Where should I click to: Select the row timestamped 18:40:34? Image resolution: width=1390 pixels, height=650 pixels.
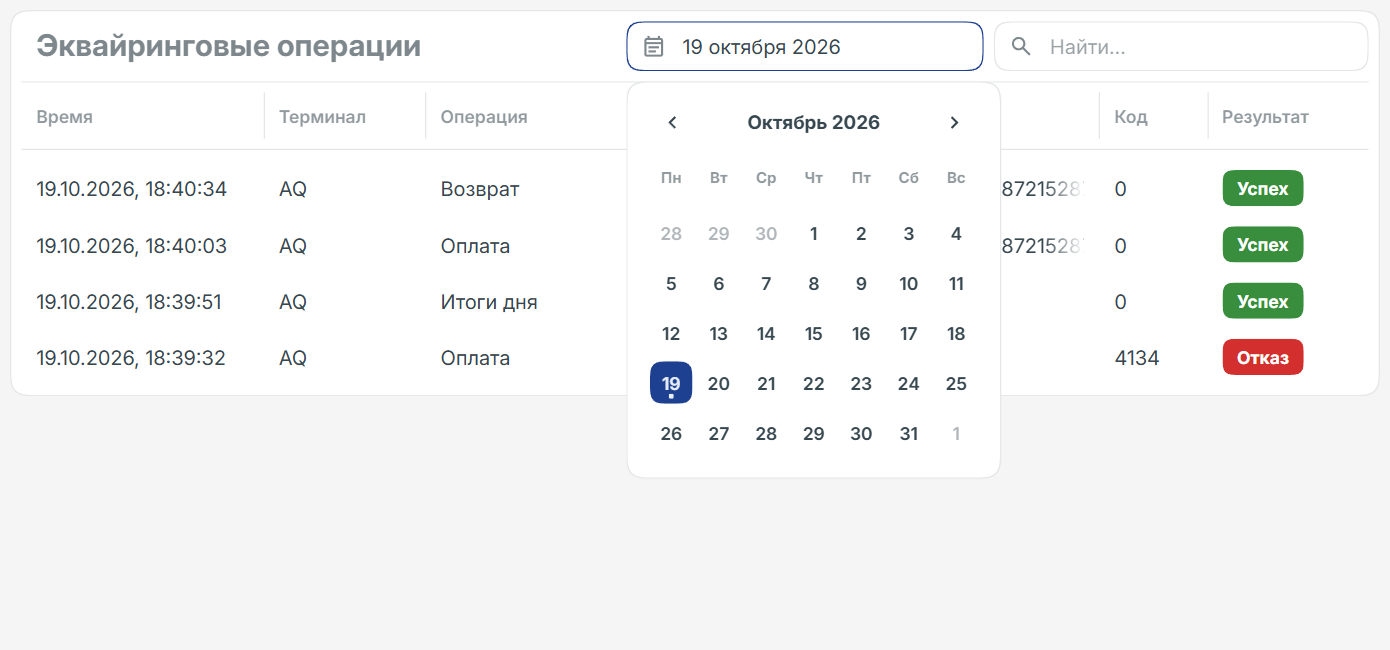pyautogui.click(x=694, y=189)
